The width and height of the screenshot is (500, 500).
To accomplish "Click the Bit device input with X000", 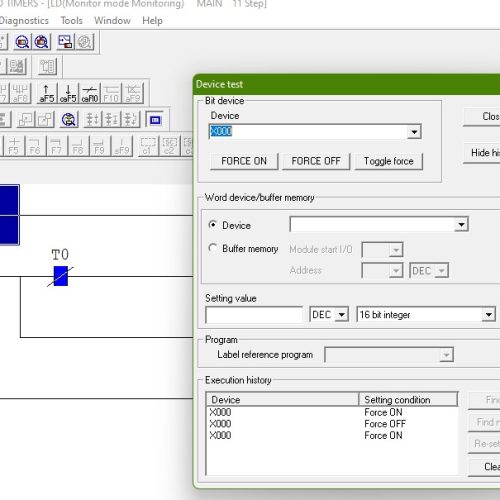I will (x=308, y=132).
